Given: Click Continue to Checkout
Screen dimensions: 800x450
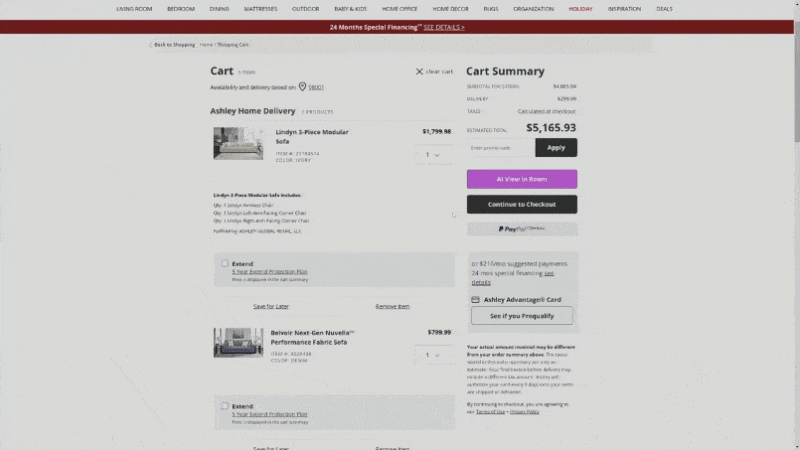Looking at the screenshot, I should pos(522,204).
